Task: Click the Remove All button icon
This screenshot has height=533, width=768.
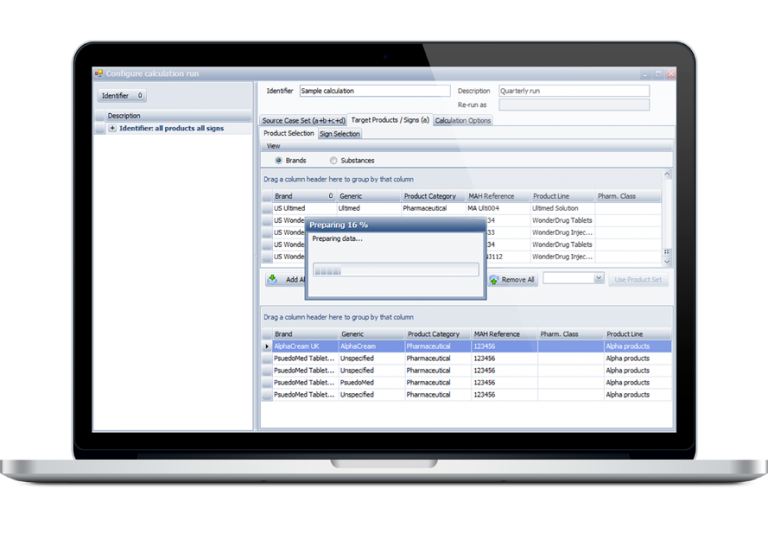Action: click(x=494, y=280)
